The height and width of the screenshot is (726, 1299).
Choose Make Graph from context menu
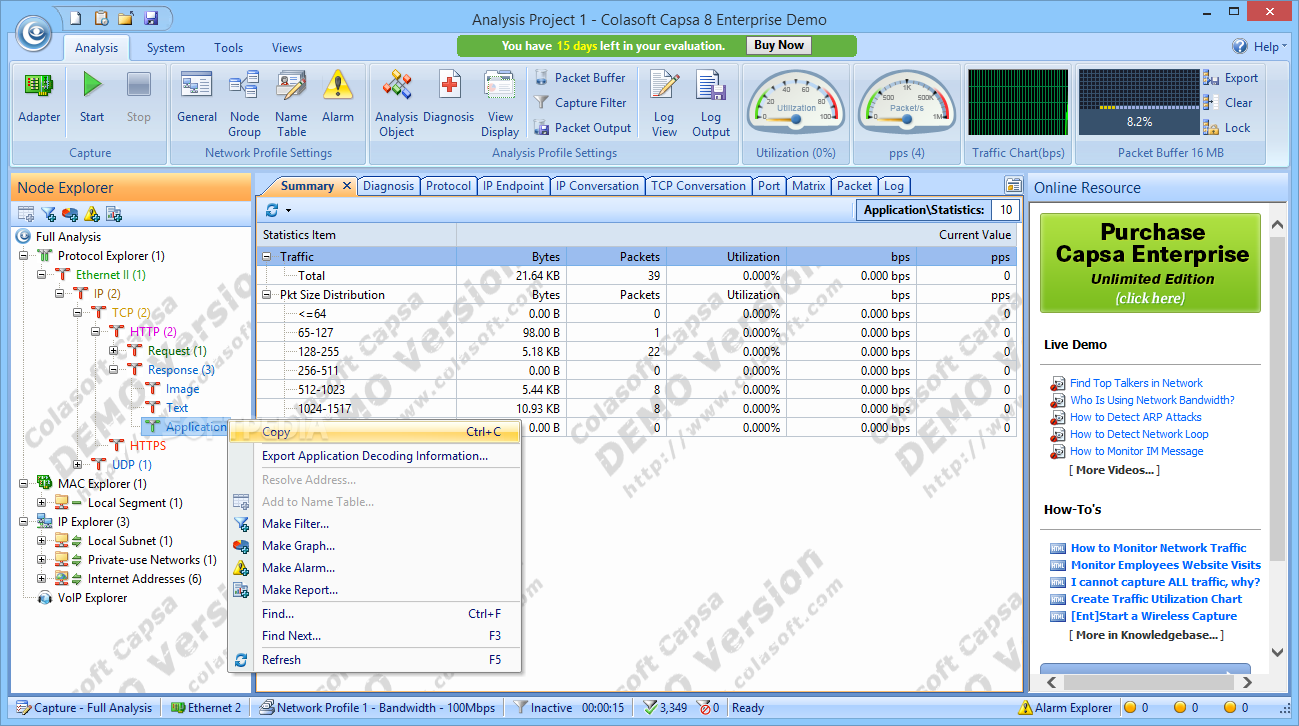pos(375,546)
